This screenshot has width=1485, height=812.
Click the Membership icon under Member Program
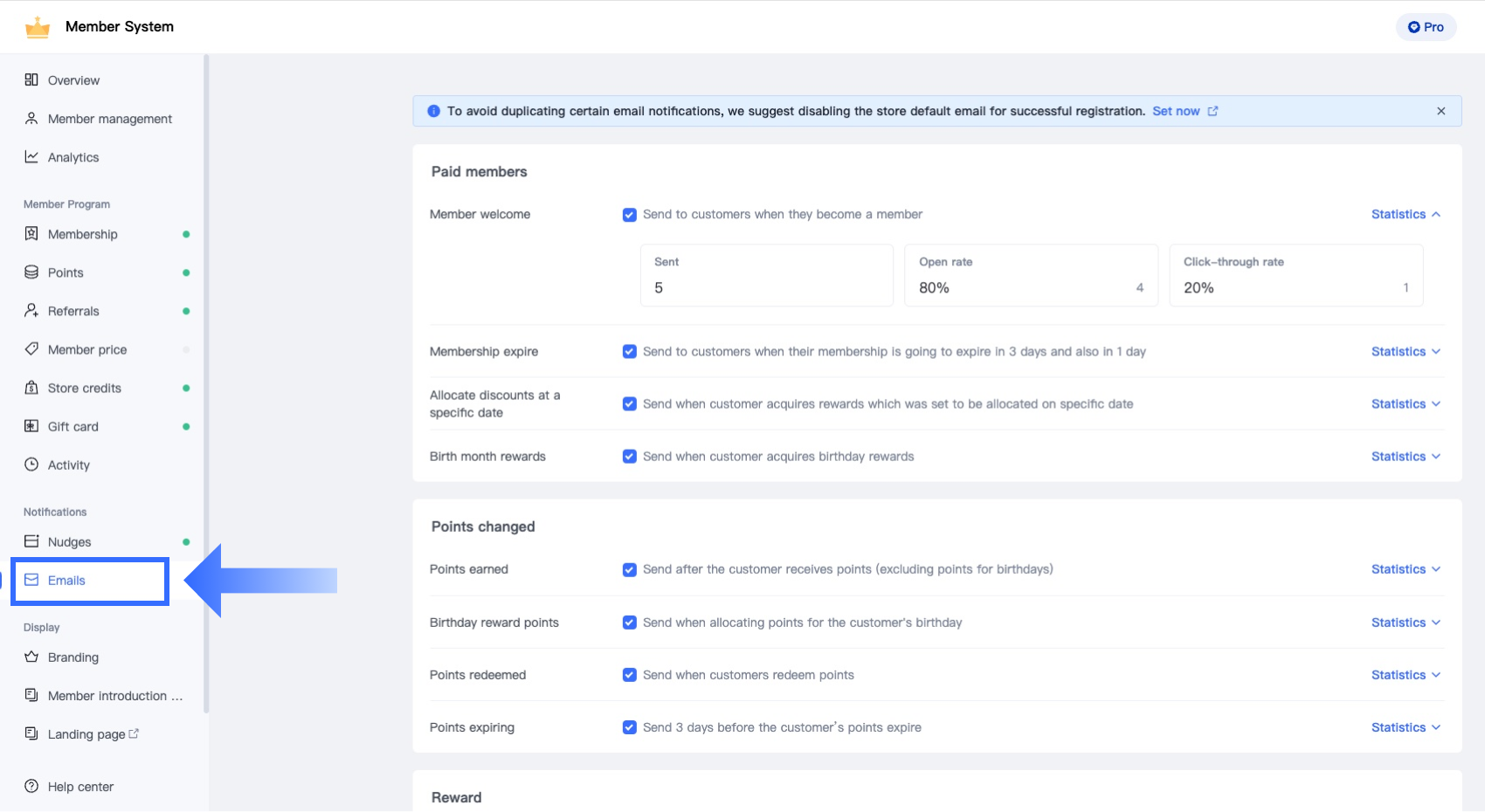click(31, 233)
